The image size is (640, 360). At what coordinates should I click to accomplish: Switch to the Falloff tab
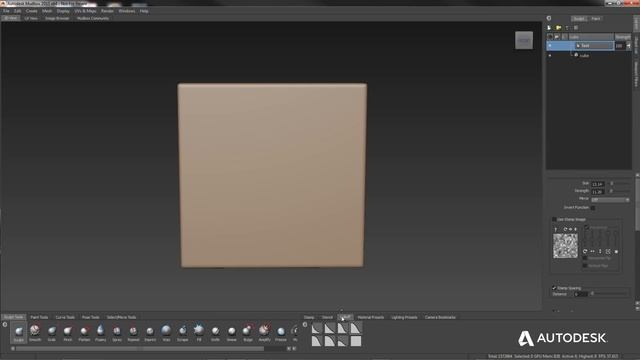pyautogui.click(x=345, y=317)
